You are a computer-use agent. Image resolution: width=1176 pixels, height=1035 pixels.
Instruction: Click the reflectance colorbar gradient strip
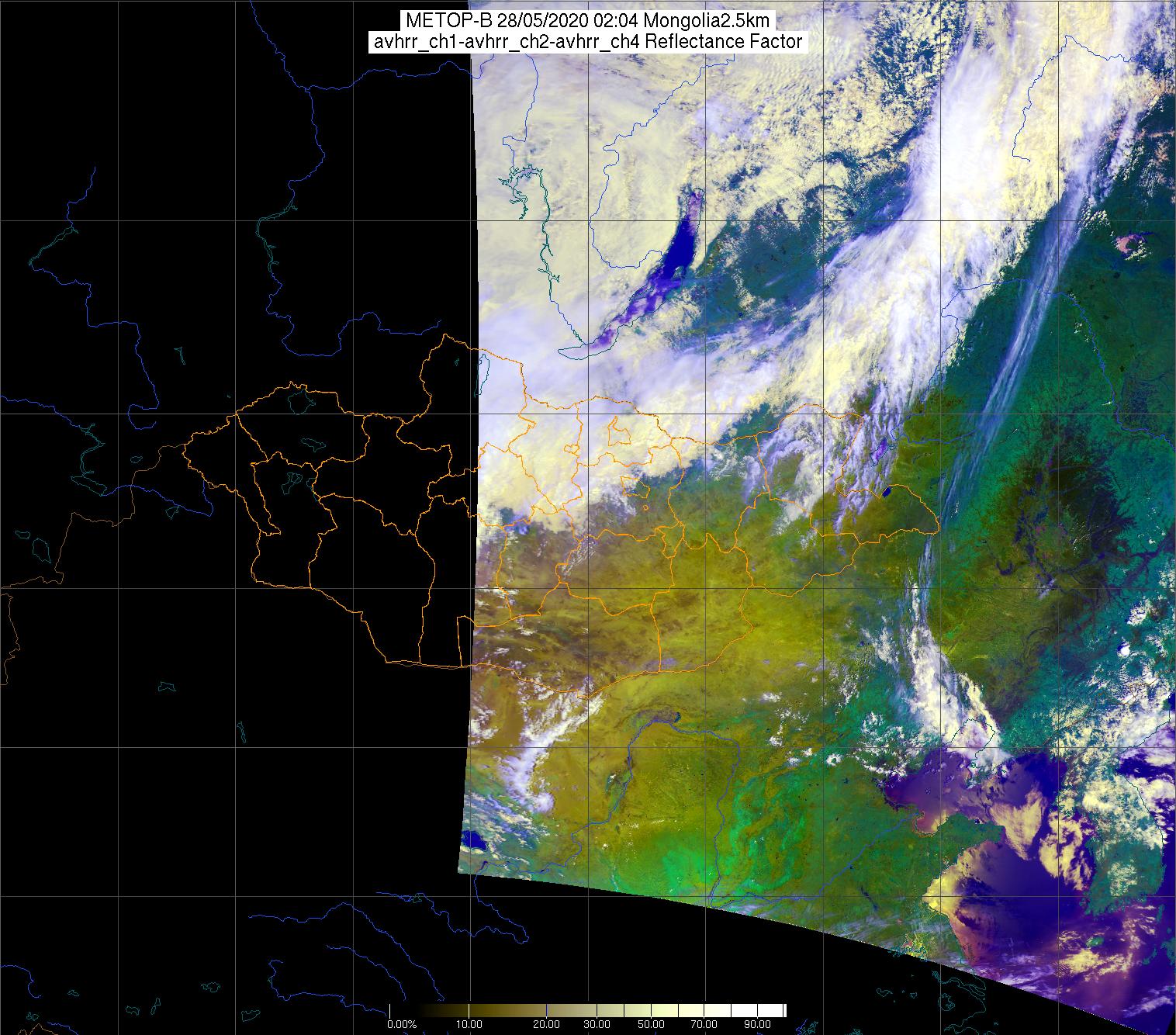click(587, 1010)
